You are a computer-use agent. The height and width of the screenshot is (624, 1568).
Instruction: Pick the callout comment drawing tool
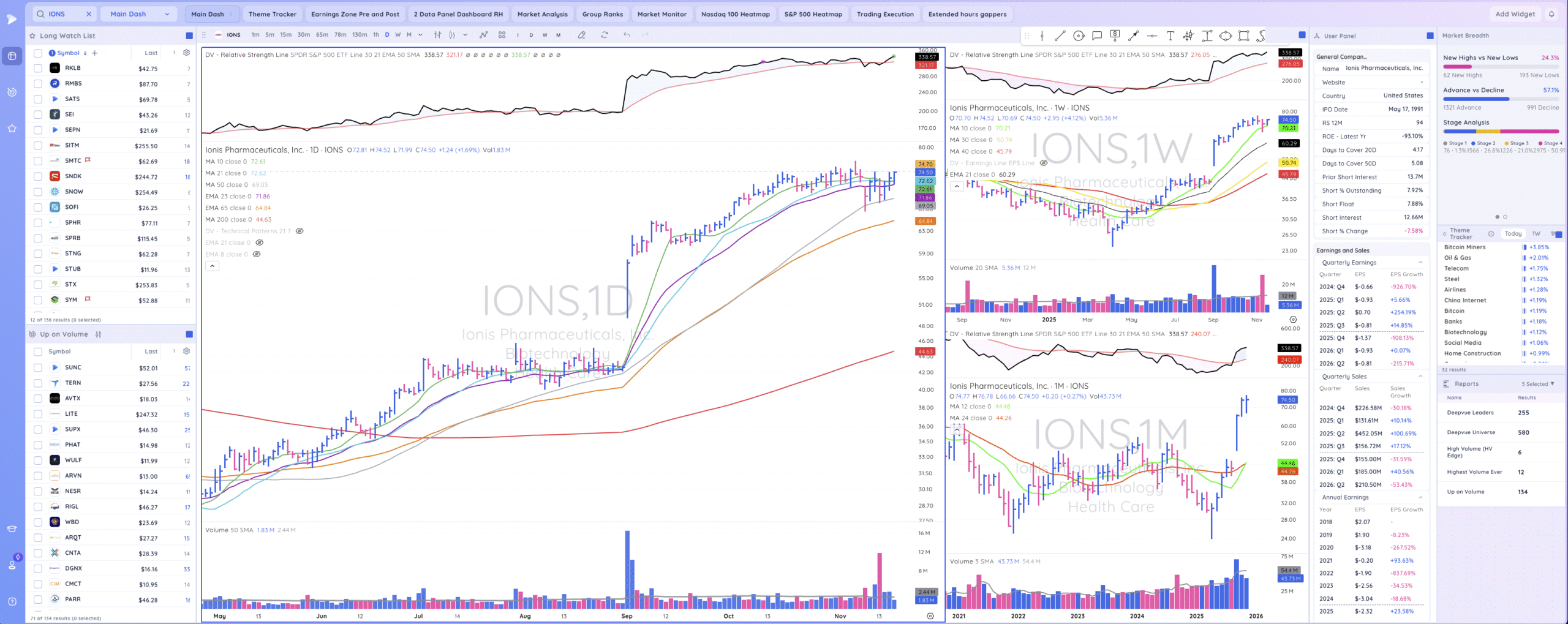(x=1097, y=36)
